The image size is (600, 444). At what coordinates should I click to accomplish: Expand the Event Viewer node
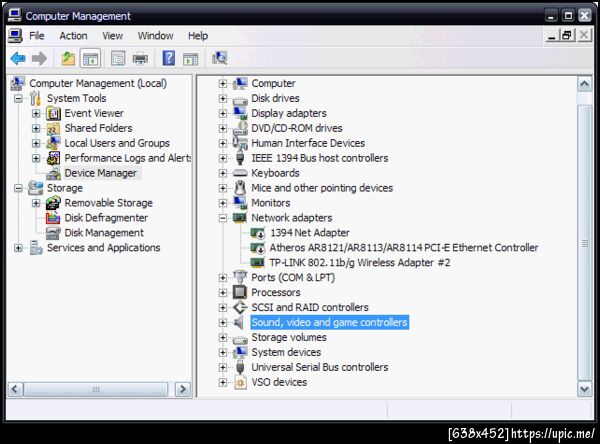(x=36, y=113)
